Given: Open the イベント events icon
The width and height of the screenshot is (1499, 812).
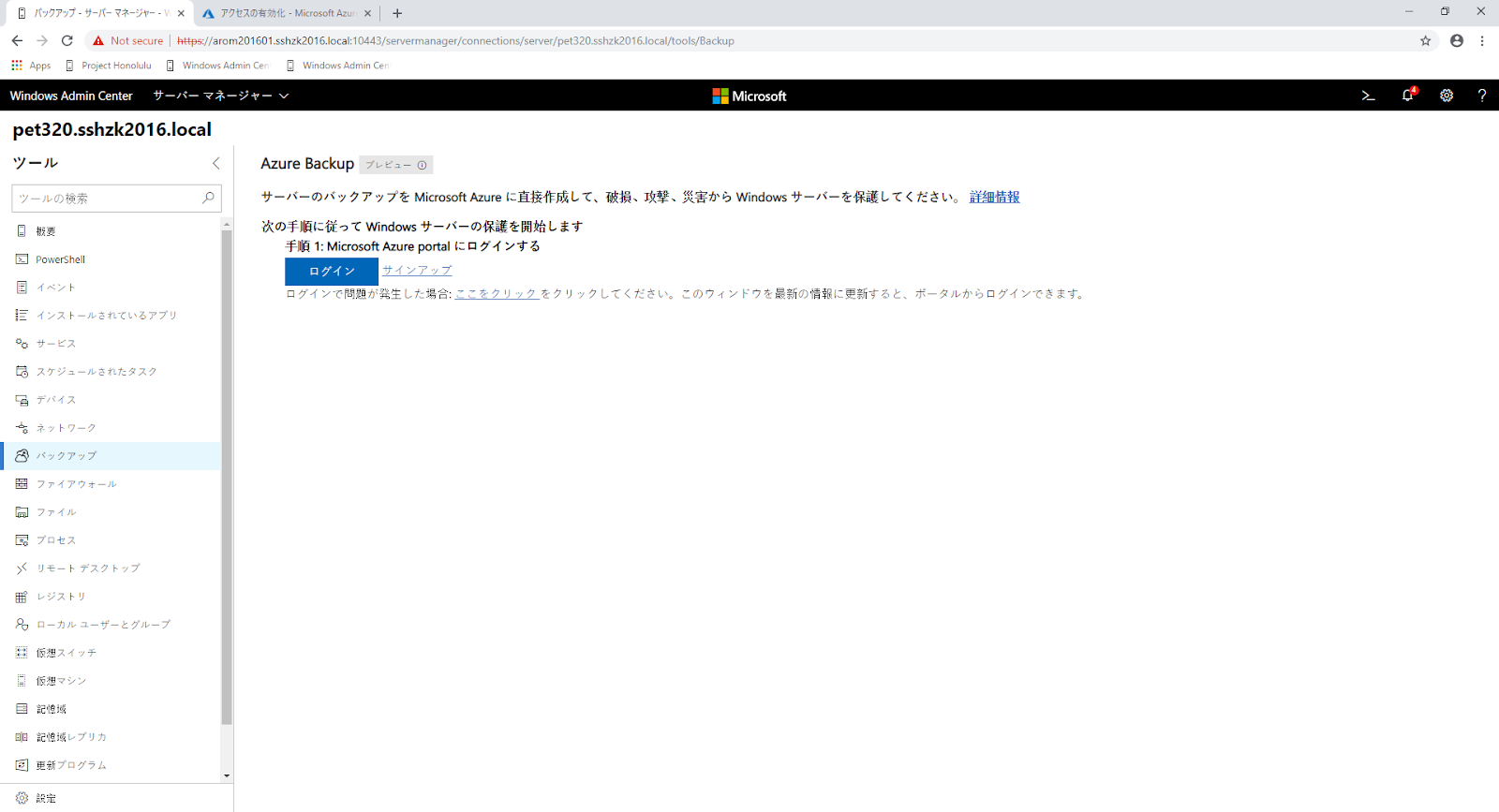Looking at the screenshot, I should pos(22,288).
